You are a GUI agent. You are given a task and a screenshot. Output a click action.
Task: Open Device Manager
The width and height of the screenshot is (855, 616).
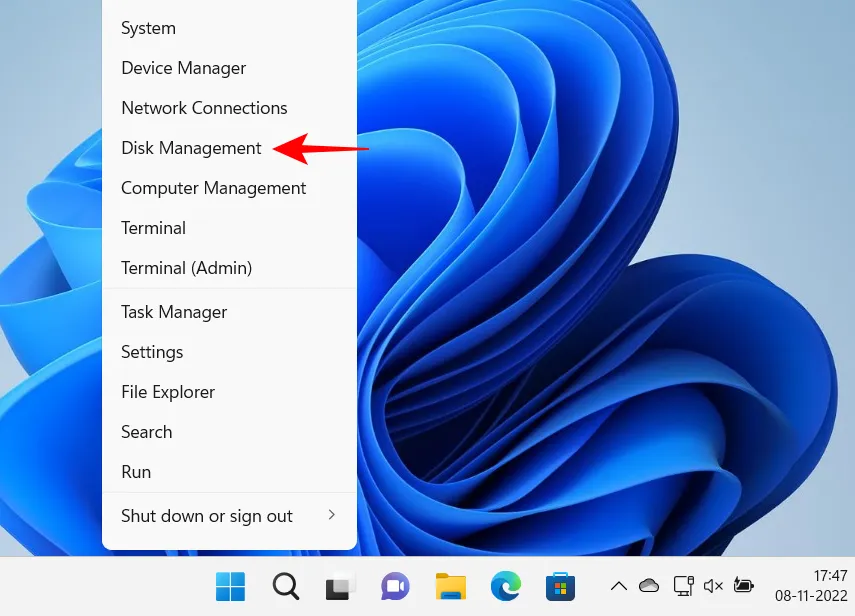click(229, 68)
